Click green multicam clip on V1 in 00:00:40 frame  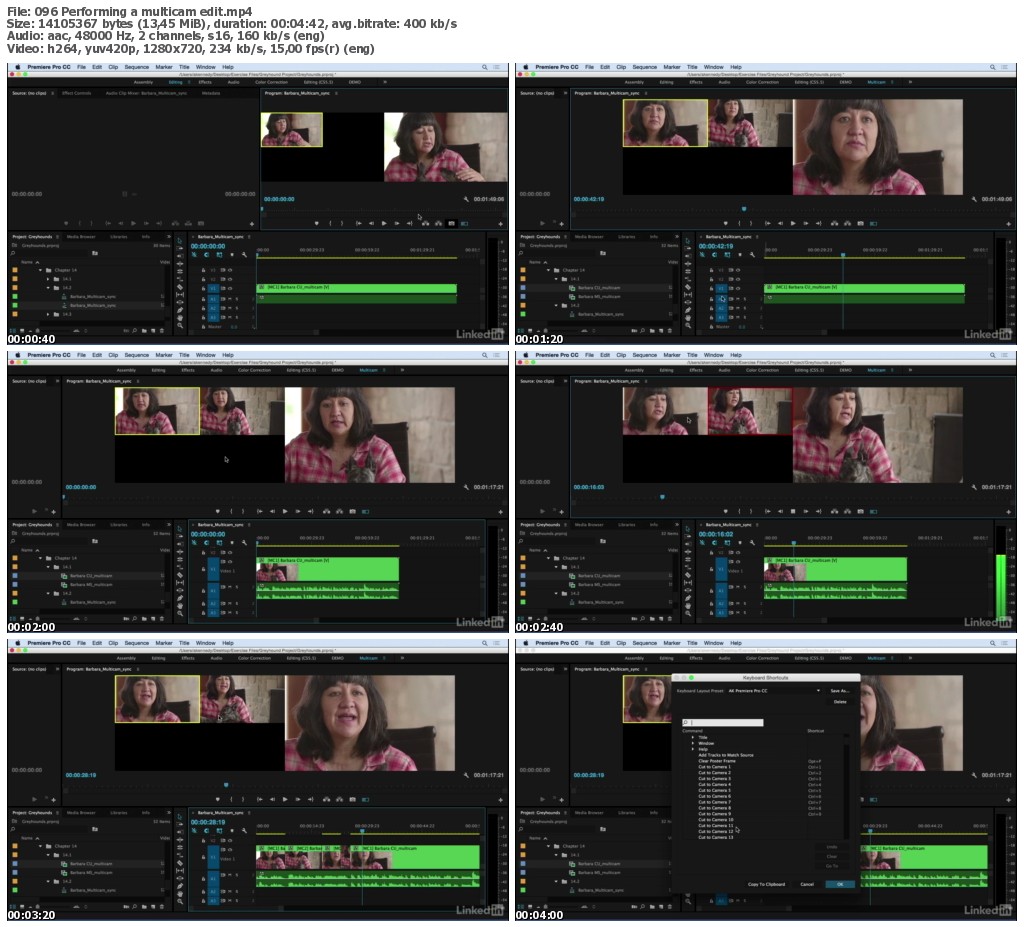(357, 288)
